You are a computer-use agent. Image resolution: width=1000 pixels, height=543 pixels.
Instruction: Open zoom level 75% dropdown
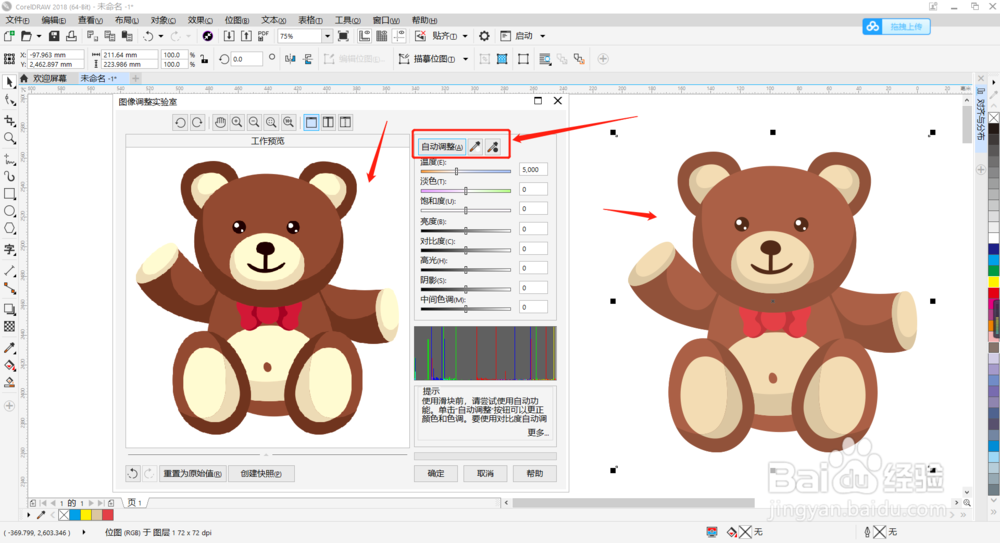click(327, 36)
